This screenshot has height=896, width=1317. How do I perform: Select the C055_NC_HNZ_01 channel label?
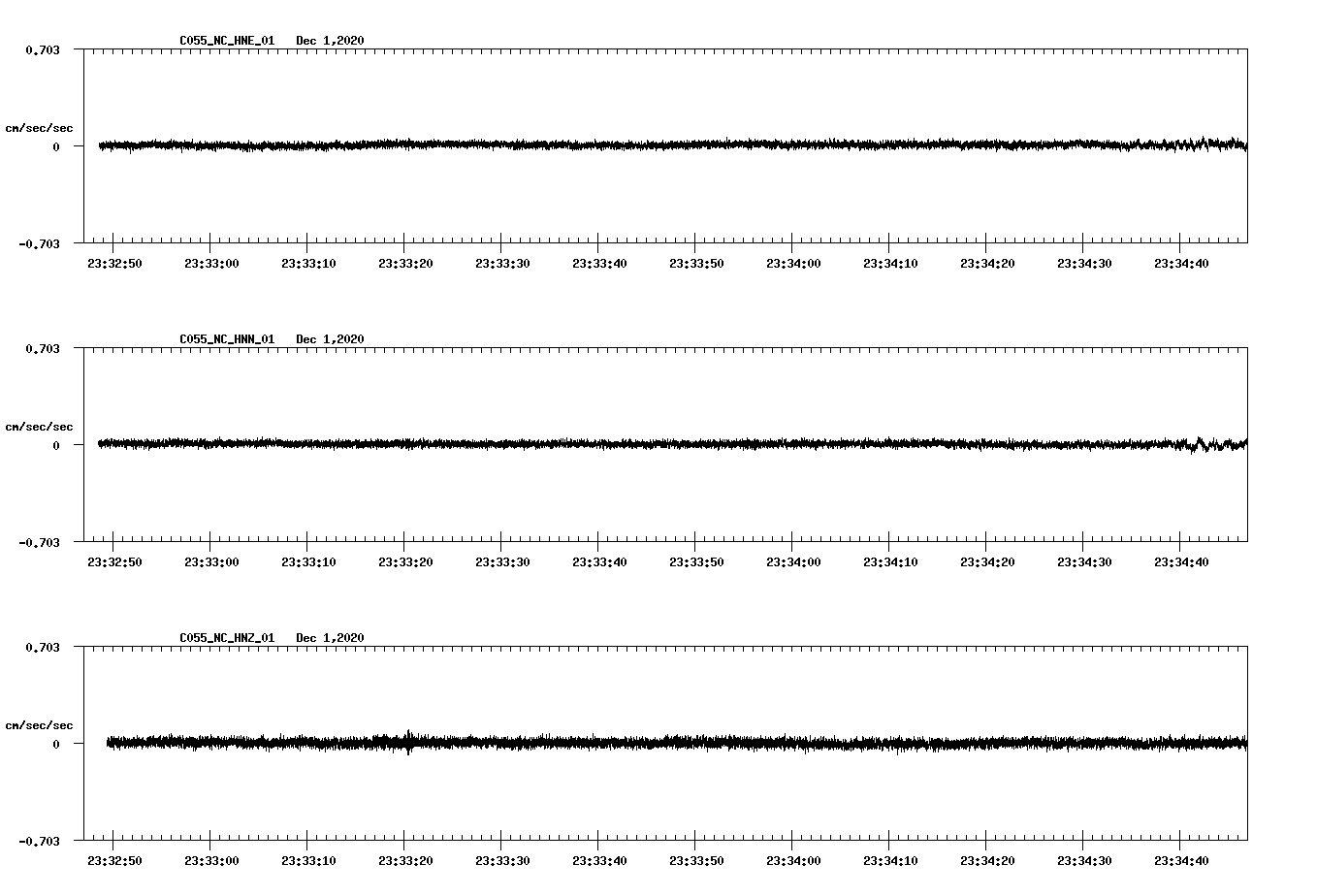coord(225,636)
